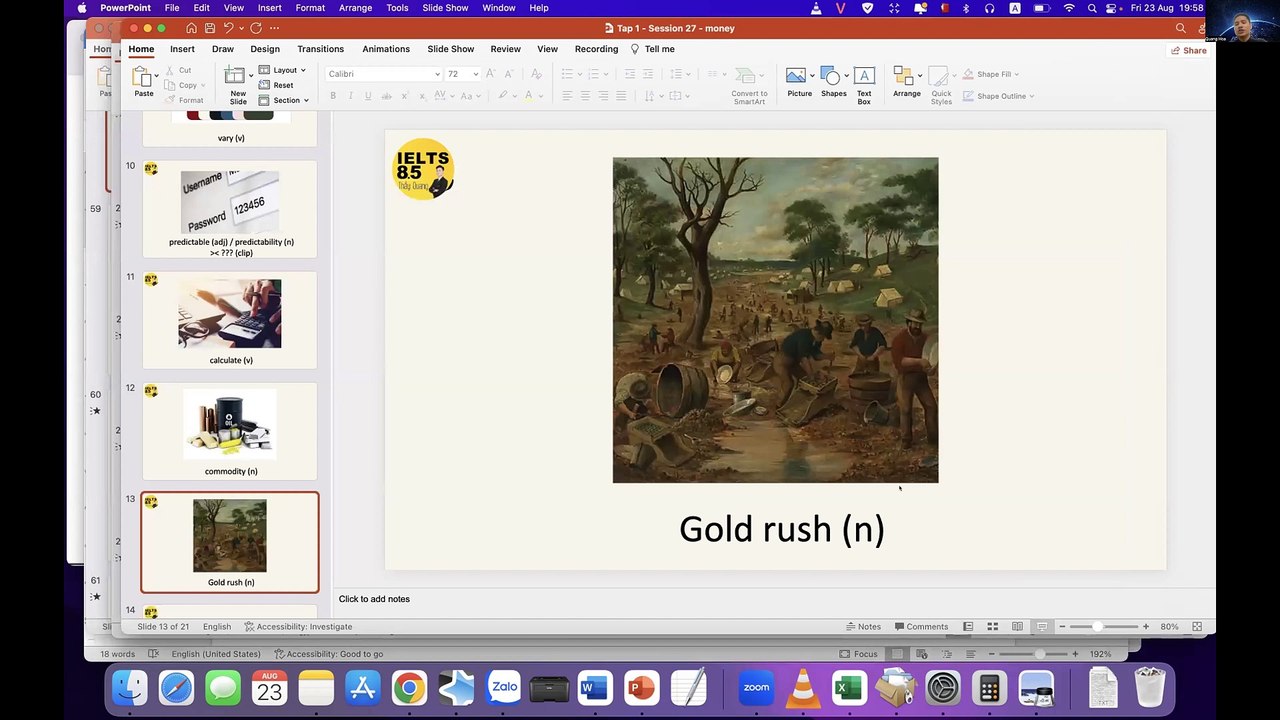1280x720 pixels.
Task: Select slide 11 'calculate (v)' thumbnail
Action: pos(230,320)
